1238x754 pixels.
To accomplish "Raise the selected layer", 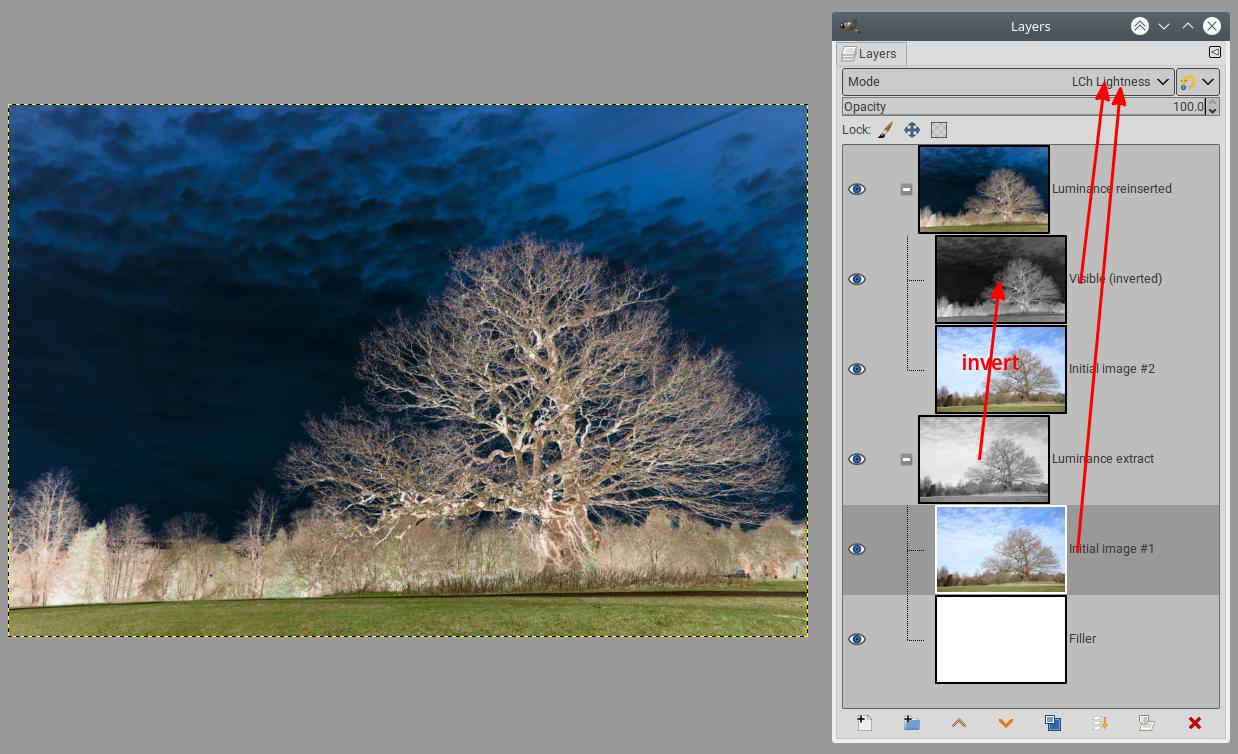I will pyautogui.click(x=958, y=722).
